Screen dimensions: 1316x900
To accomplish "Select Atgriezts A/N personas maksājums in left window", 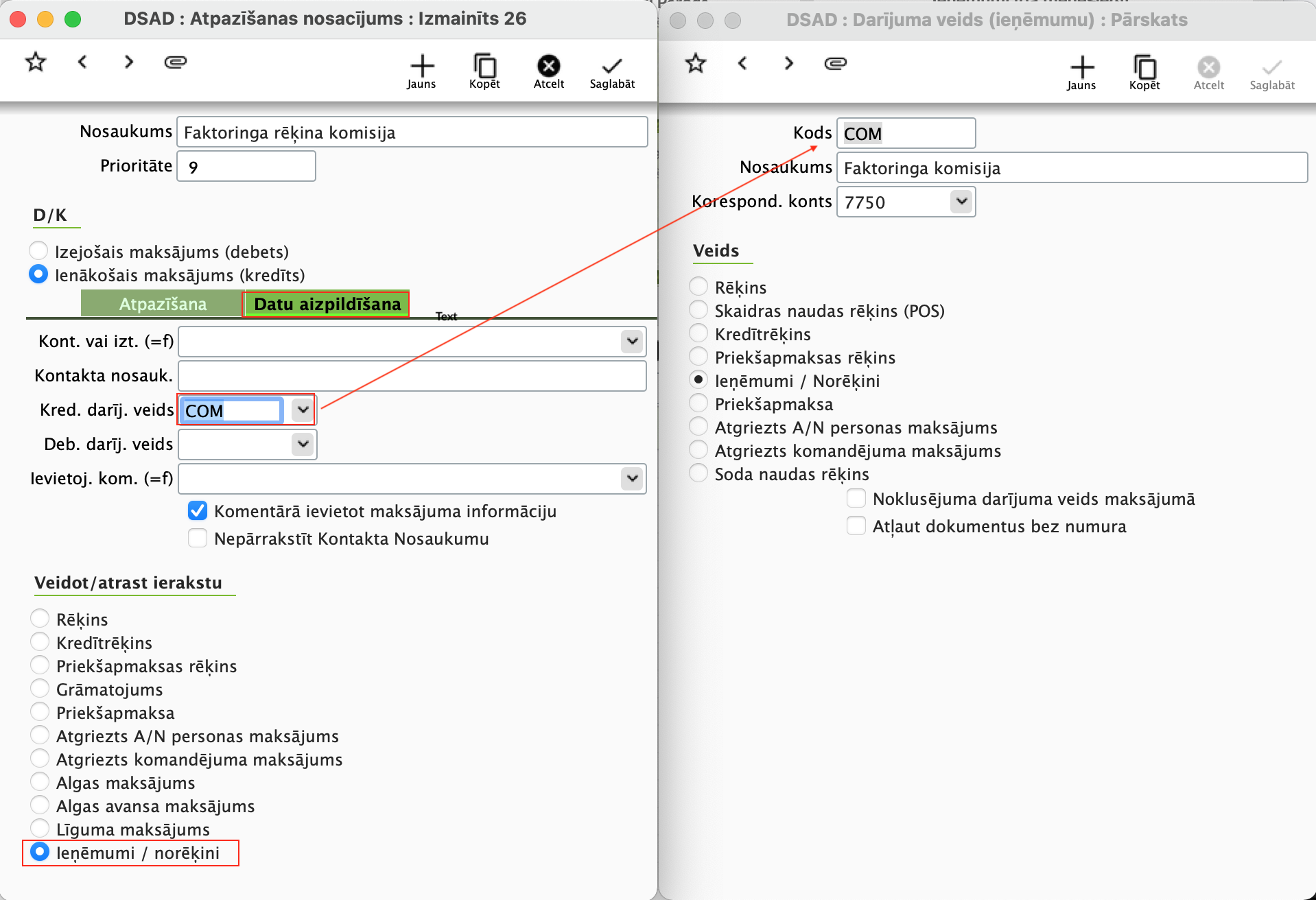I will coord(40,735).
